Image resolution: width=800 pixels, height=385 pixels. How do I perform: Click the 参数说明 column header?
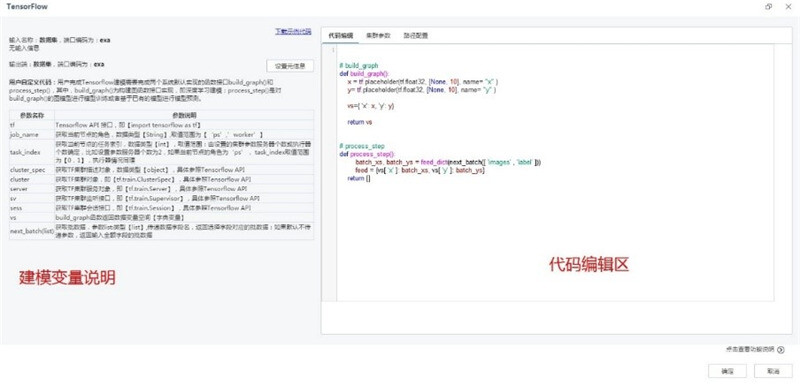(184, 115)
